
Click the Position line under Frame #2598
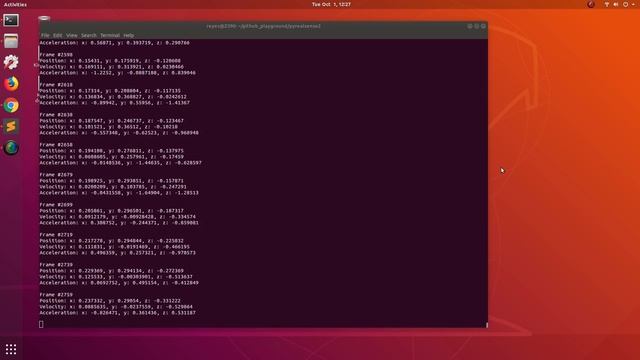tap(110, 61)
